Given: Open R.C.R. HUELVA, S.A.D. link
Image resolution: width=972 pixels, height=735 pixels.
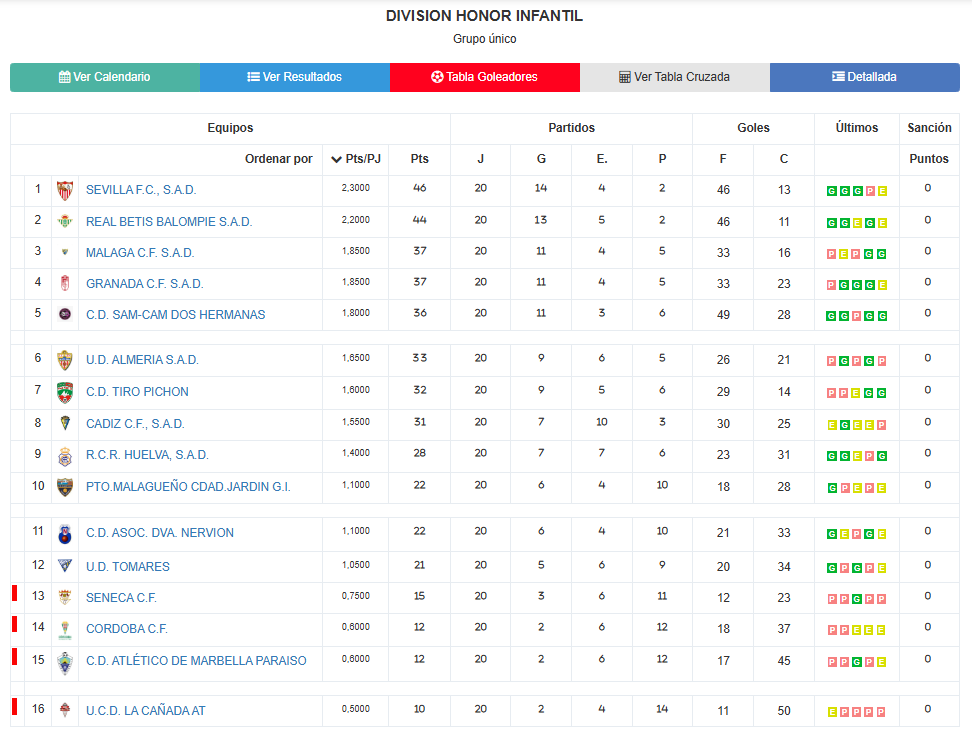Looking at the screenshot, I should coord(147,455).
